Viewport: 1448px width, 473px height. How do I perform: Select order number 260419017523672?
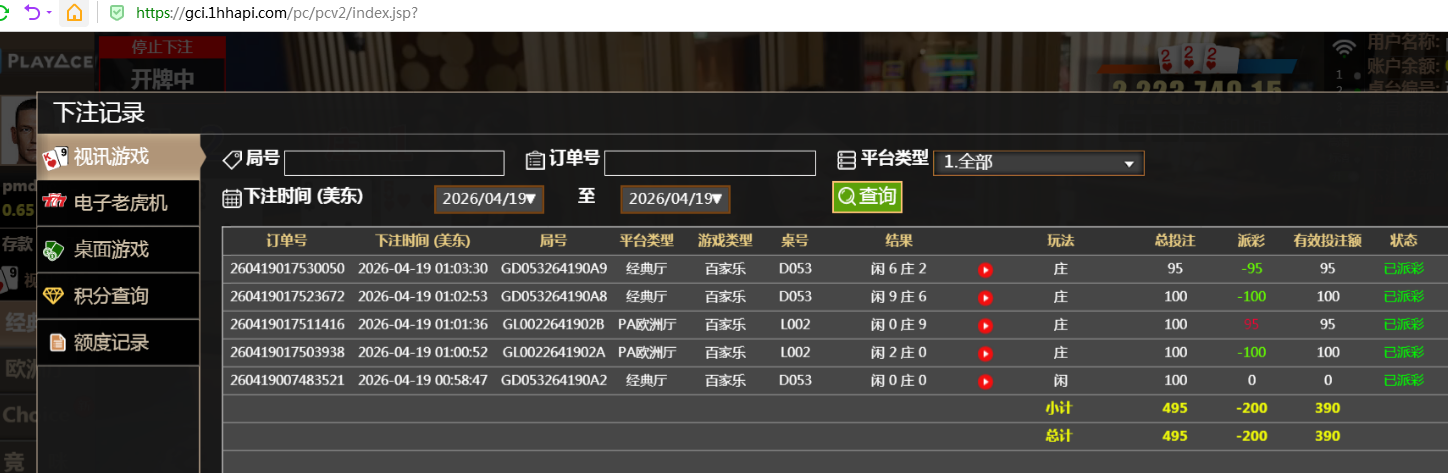[287, 297]
